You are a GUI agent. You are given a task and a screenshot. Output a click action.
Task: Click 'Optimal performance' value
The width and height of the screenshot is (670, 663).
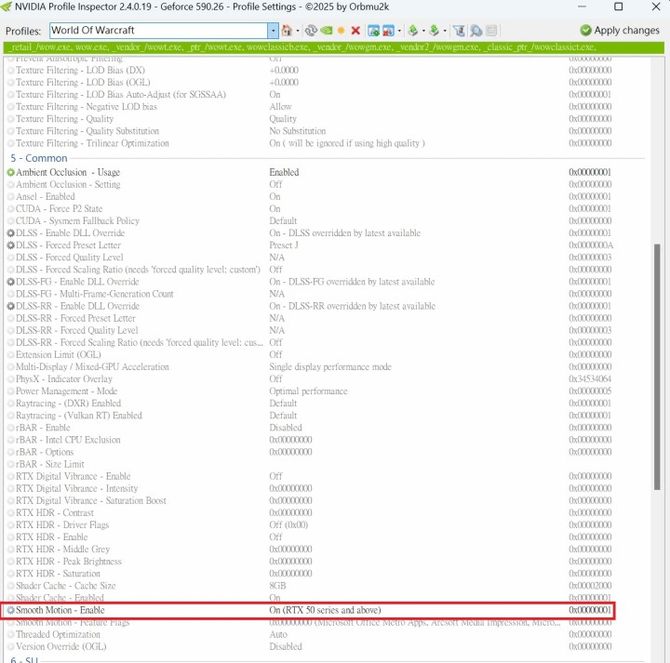tap(308, 391)
